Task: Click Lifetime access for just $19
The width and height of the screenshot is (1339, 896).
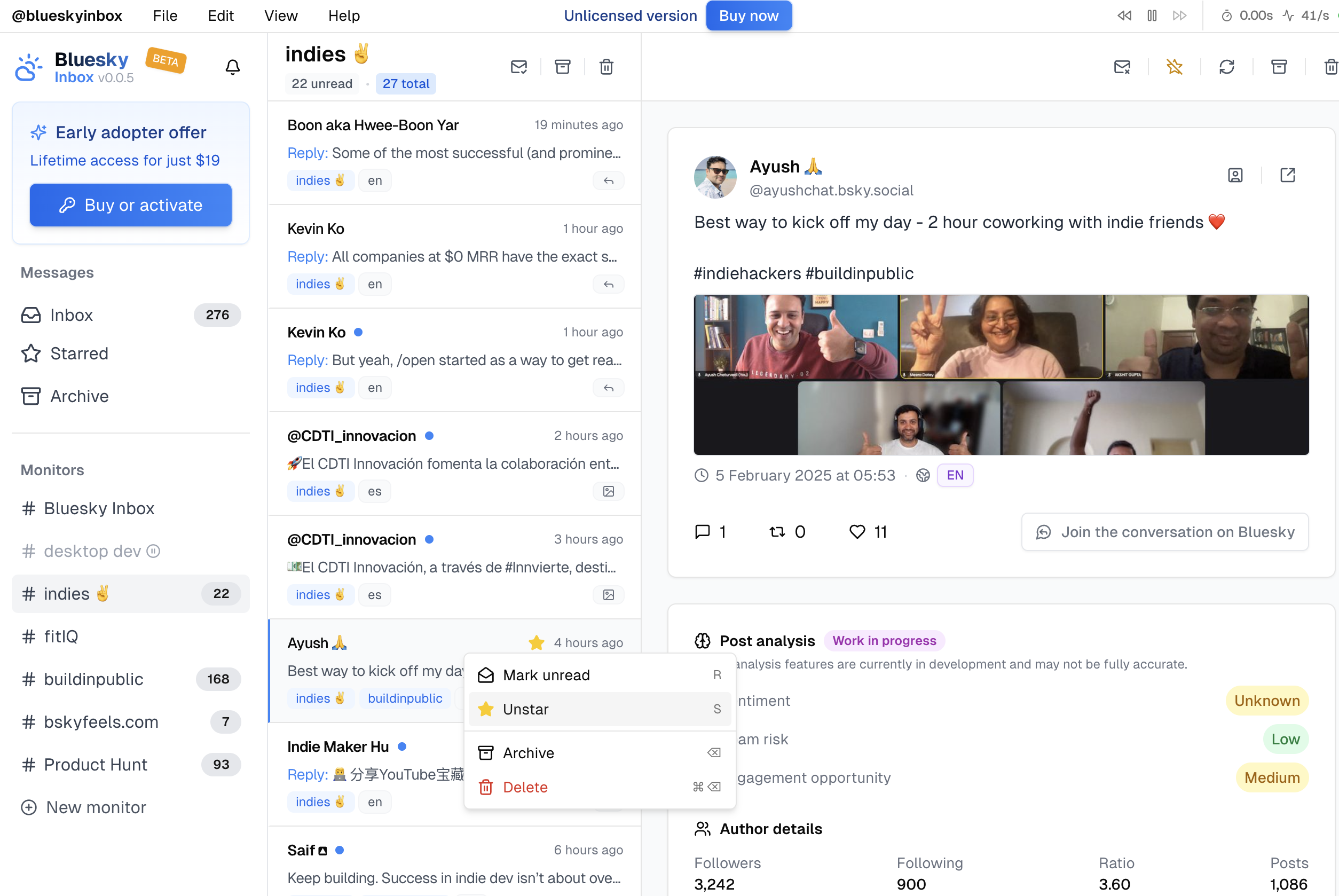Action: coord(125,161)
